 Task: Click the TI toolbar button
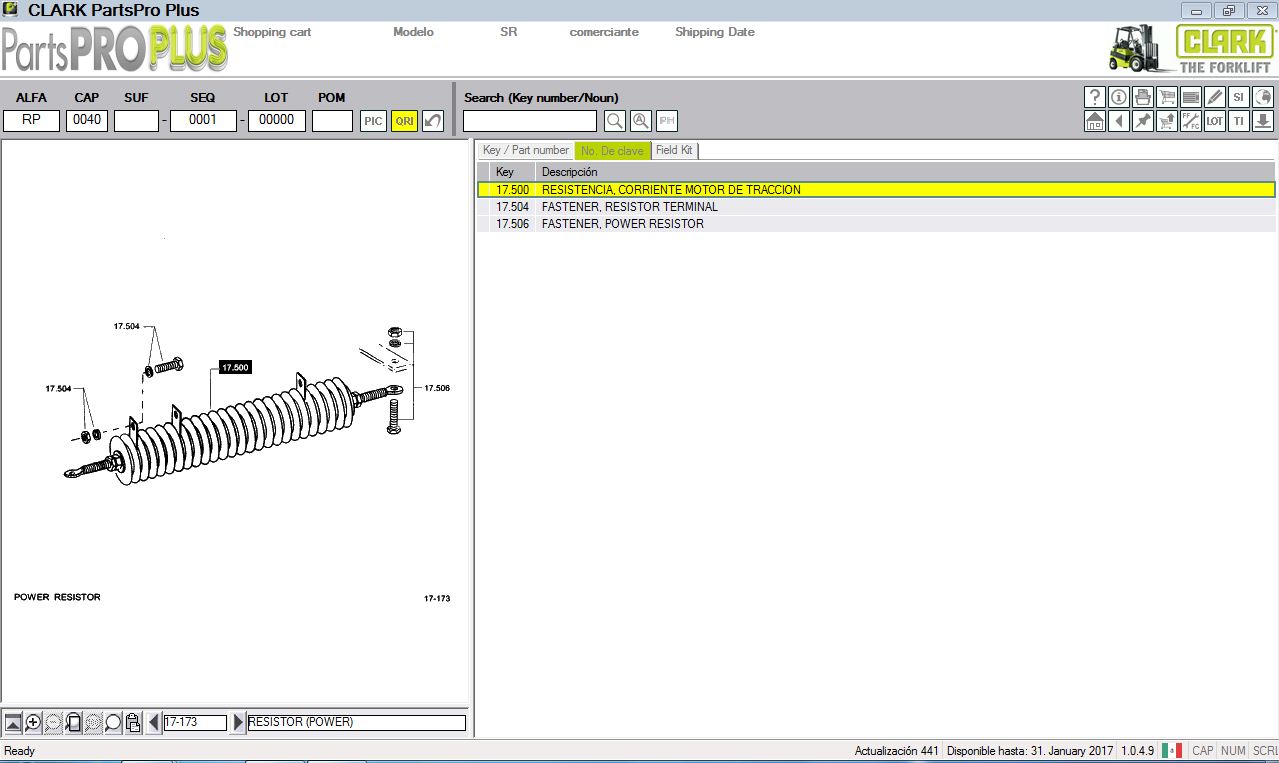coord(1238,121)
